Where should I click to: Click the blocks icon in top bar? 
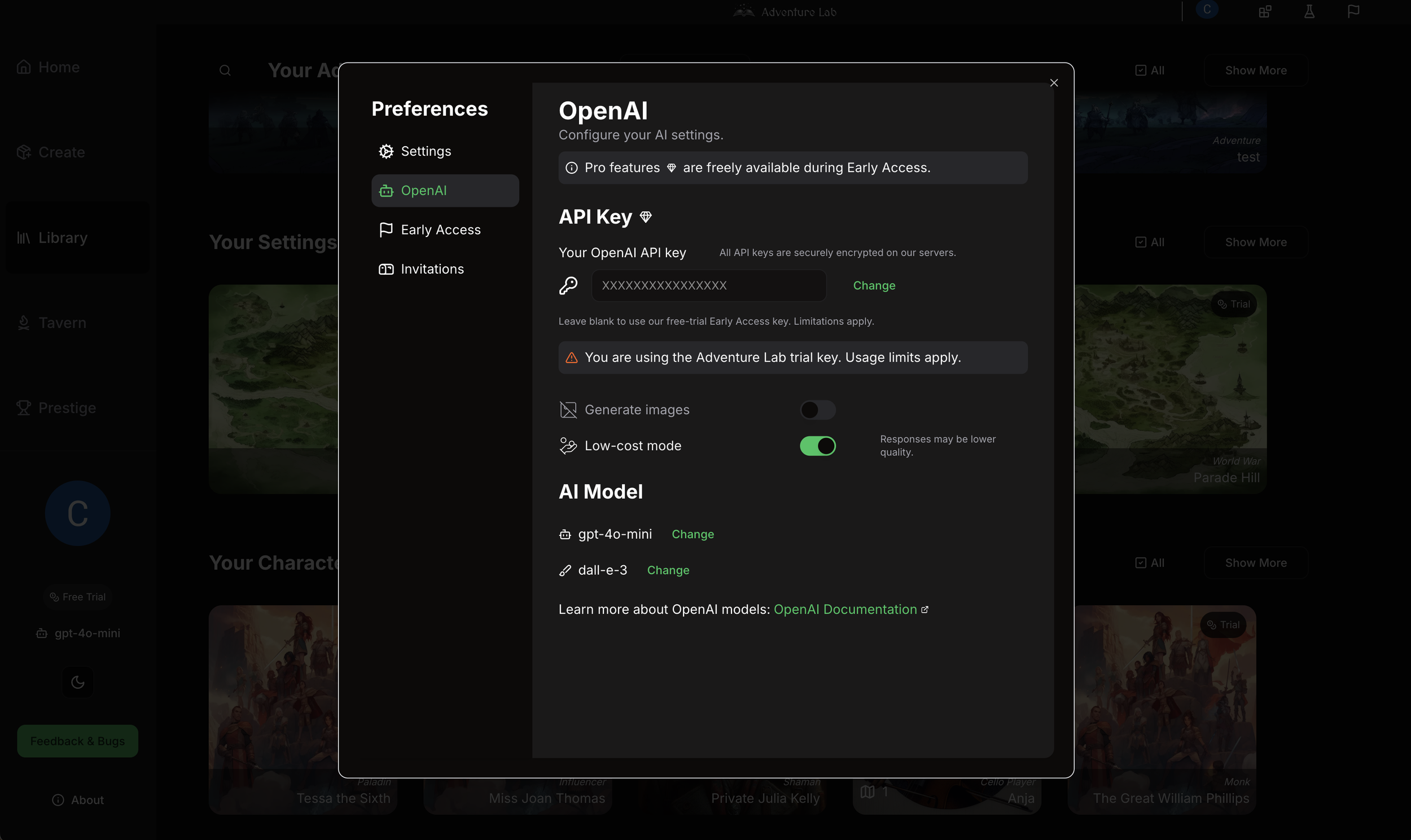(1265, 11)
